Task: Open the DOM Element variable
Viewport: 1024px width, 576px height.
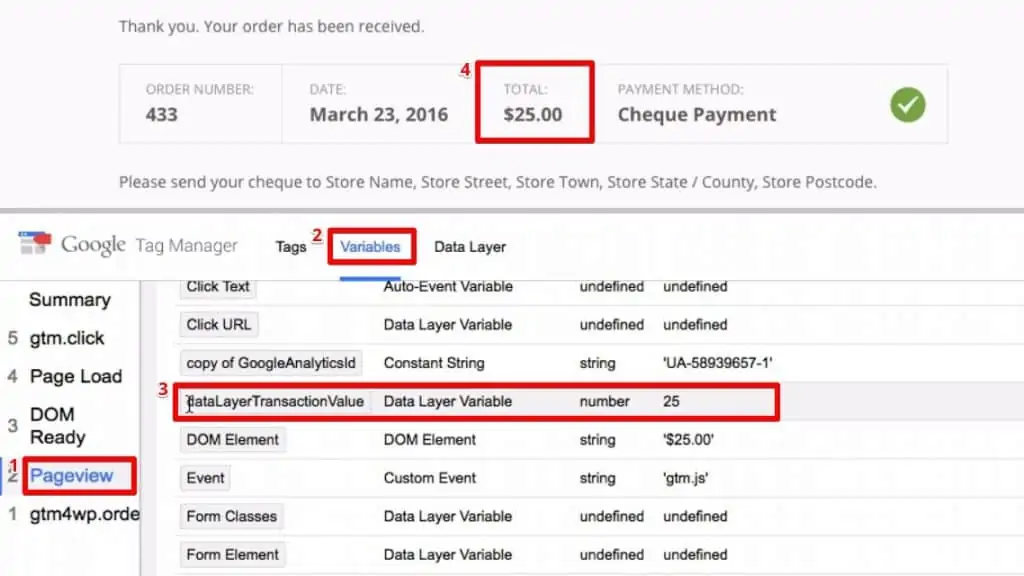Action: [232, 439]
